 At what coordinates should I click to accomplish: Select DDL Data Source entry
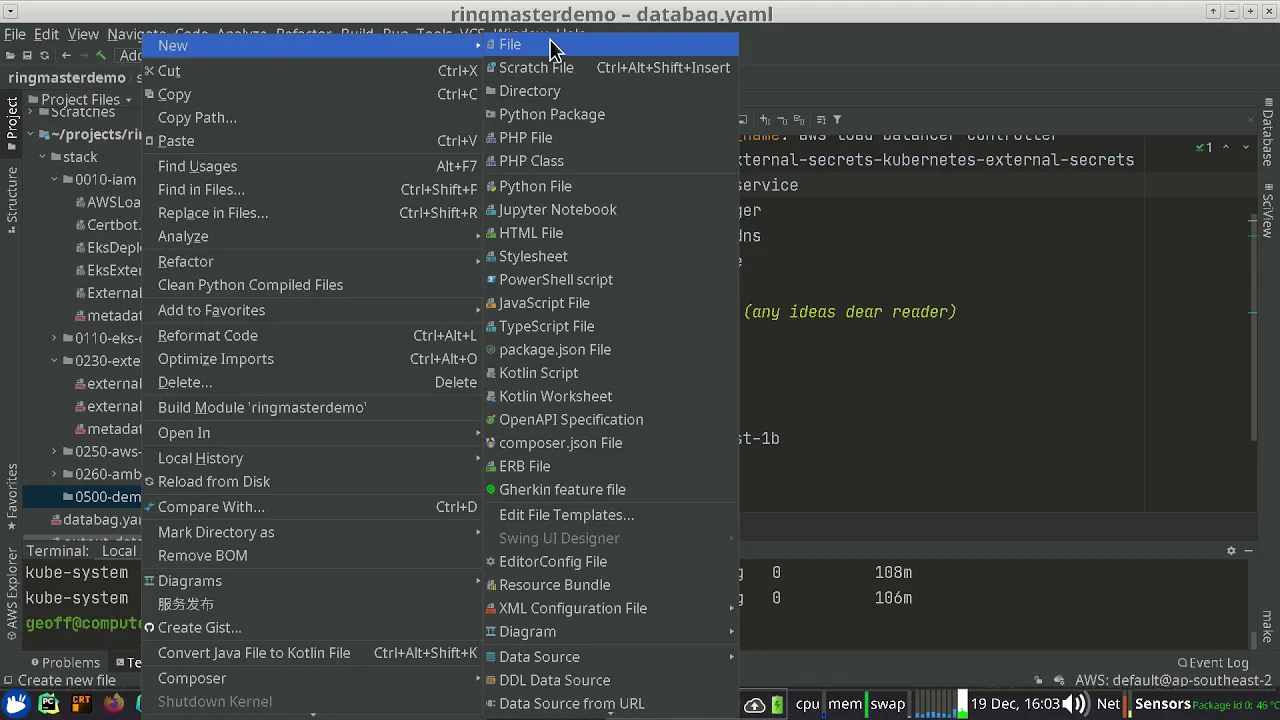(611, 680)
